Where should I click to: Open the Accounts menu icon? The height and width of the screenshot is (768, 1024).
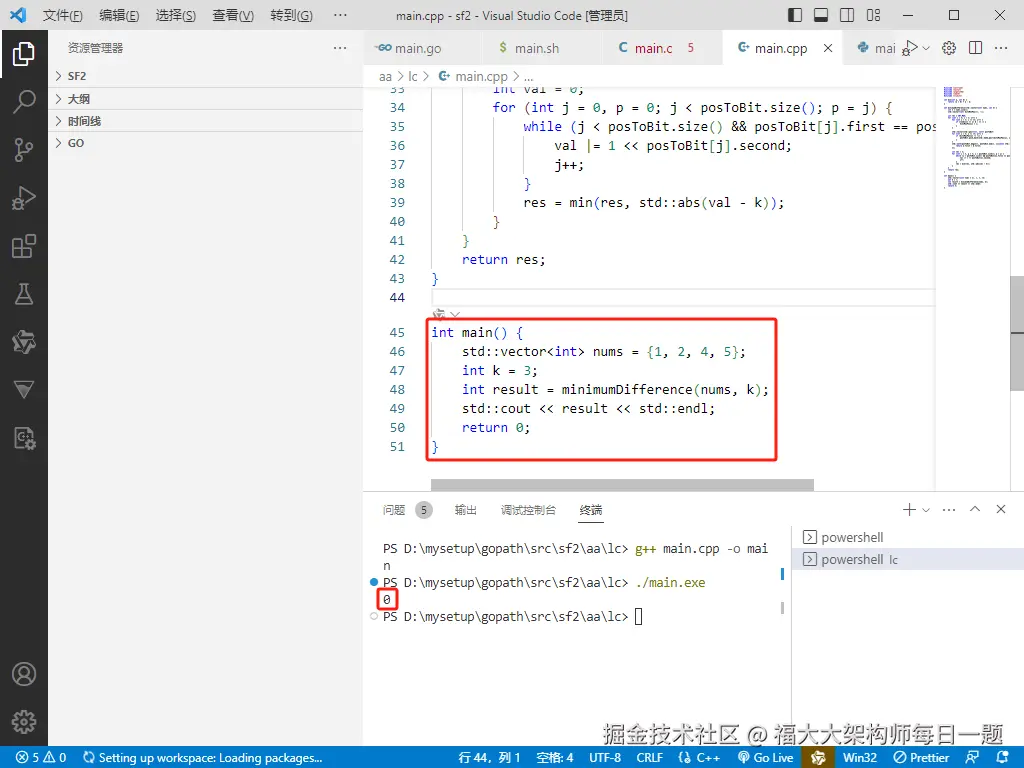point(24,674)
